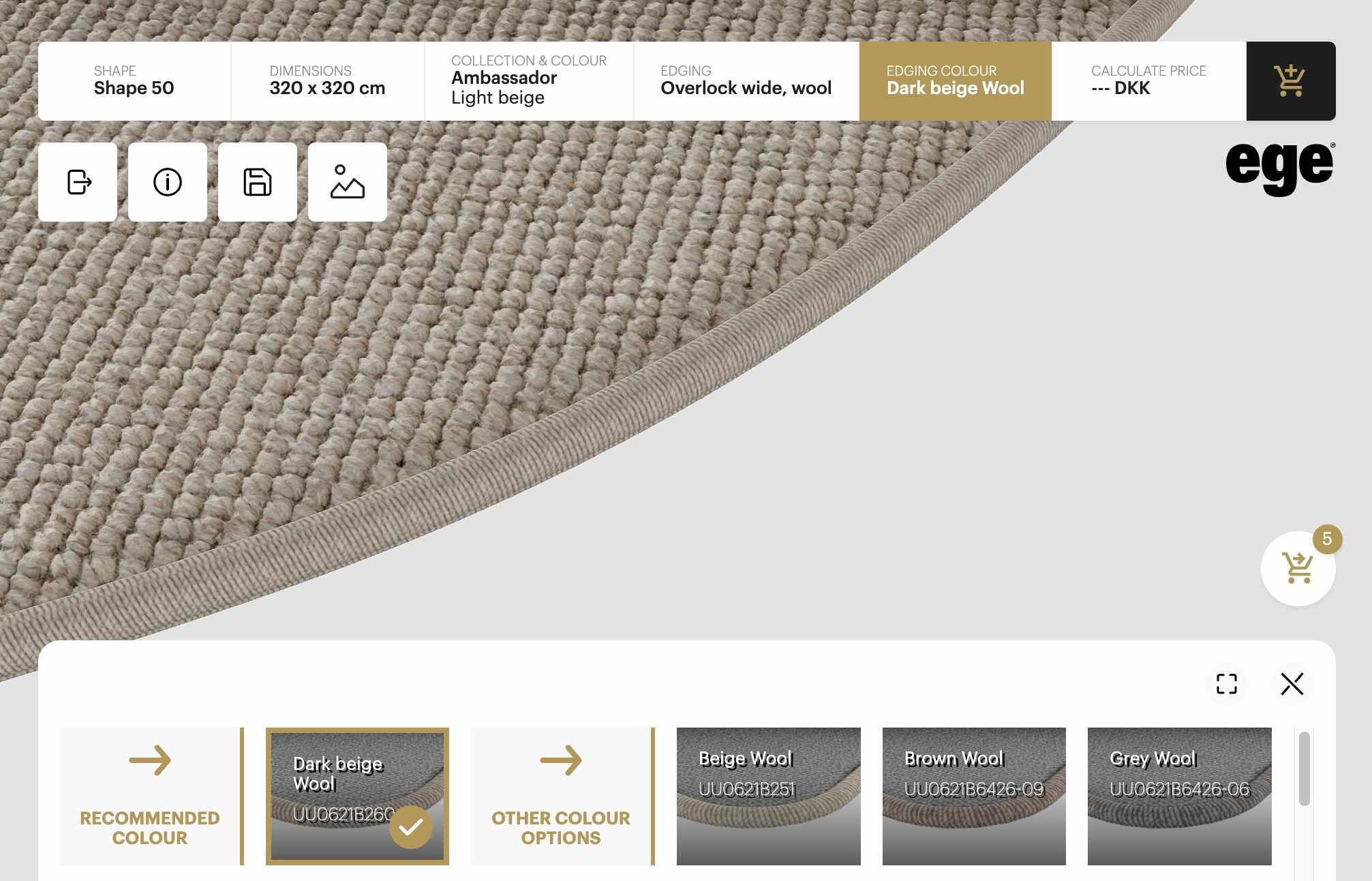
Task: Choose the Brown Wool edging swatch
Action: (974, 796)
